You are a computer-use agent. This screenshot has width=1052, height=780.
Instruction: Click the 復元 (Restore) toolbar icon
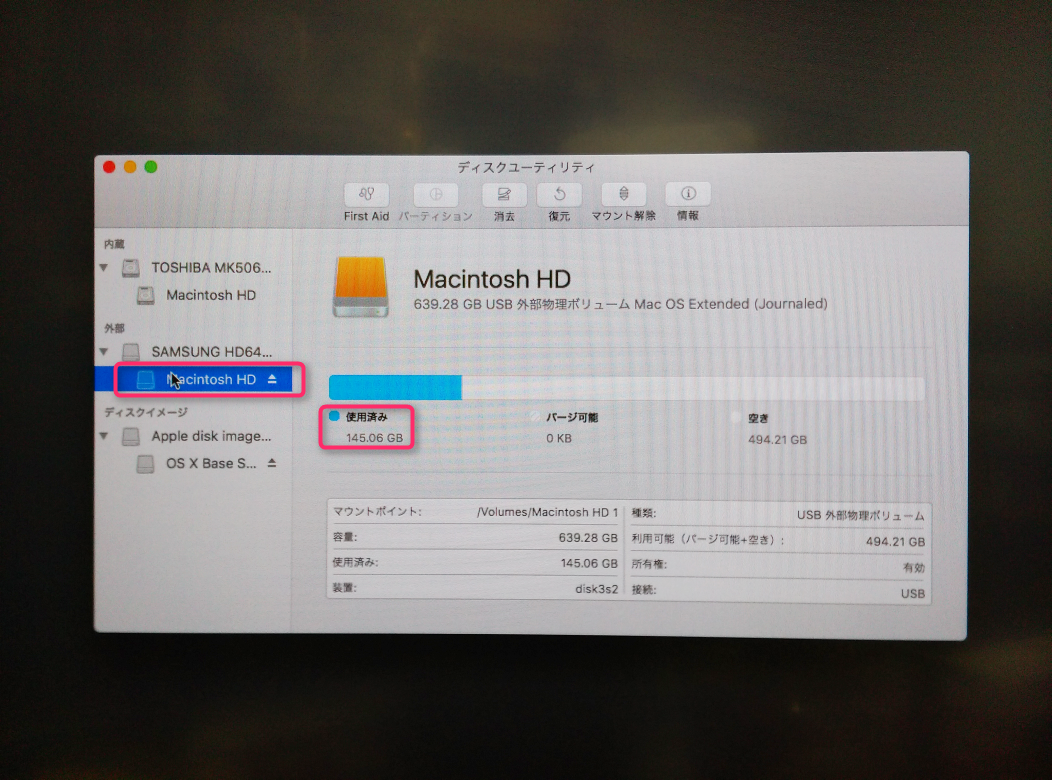(x=559, y=195)
